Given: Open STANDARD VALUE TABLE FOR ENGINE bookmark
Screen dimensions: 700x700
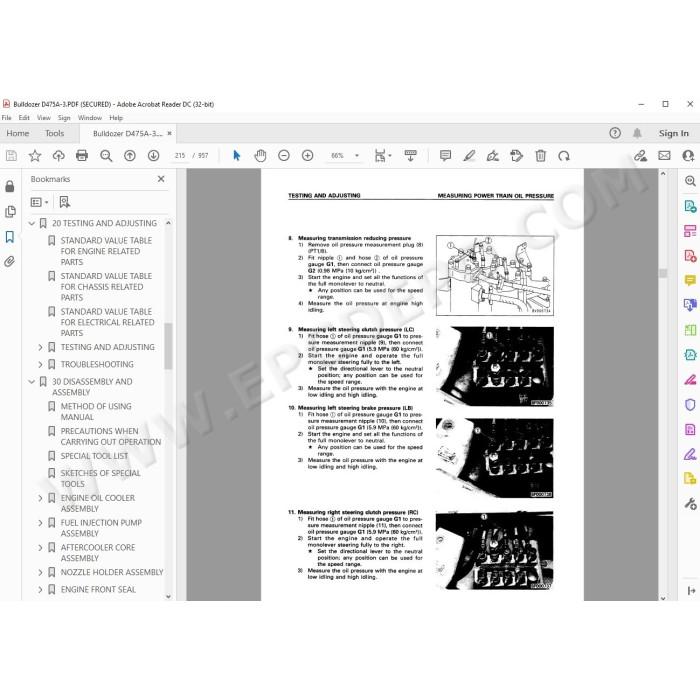Looking at the screenshot, I should (x=106, y=251).
